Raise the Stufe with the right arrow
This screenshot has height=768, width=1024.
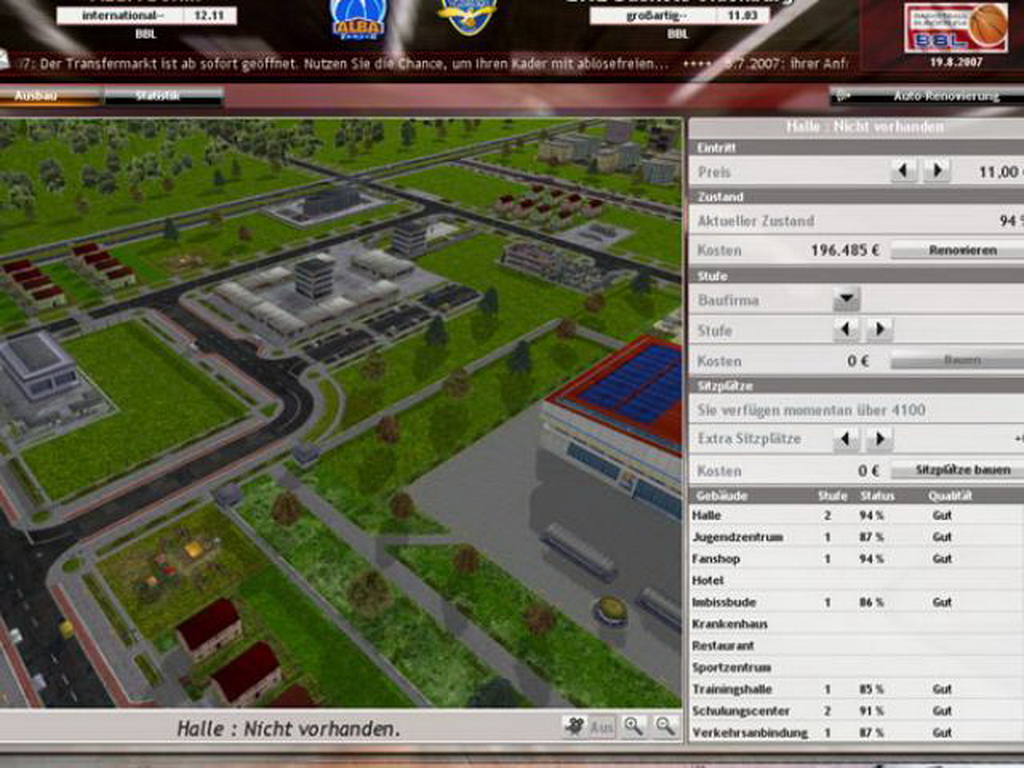879,330
